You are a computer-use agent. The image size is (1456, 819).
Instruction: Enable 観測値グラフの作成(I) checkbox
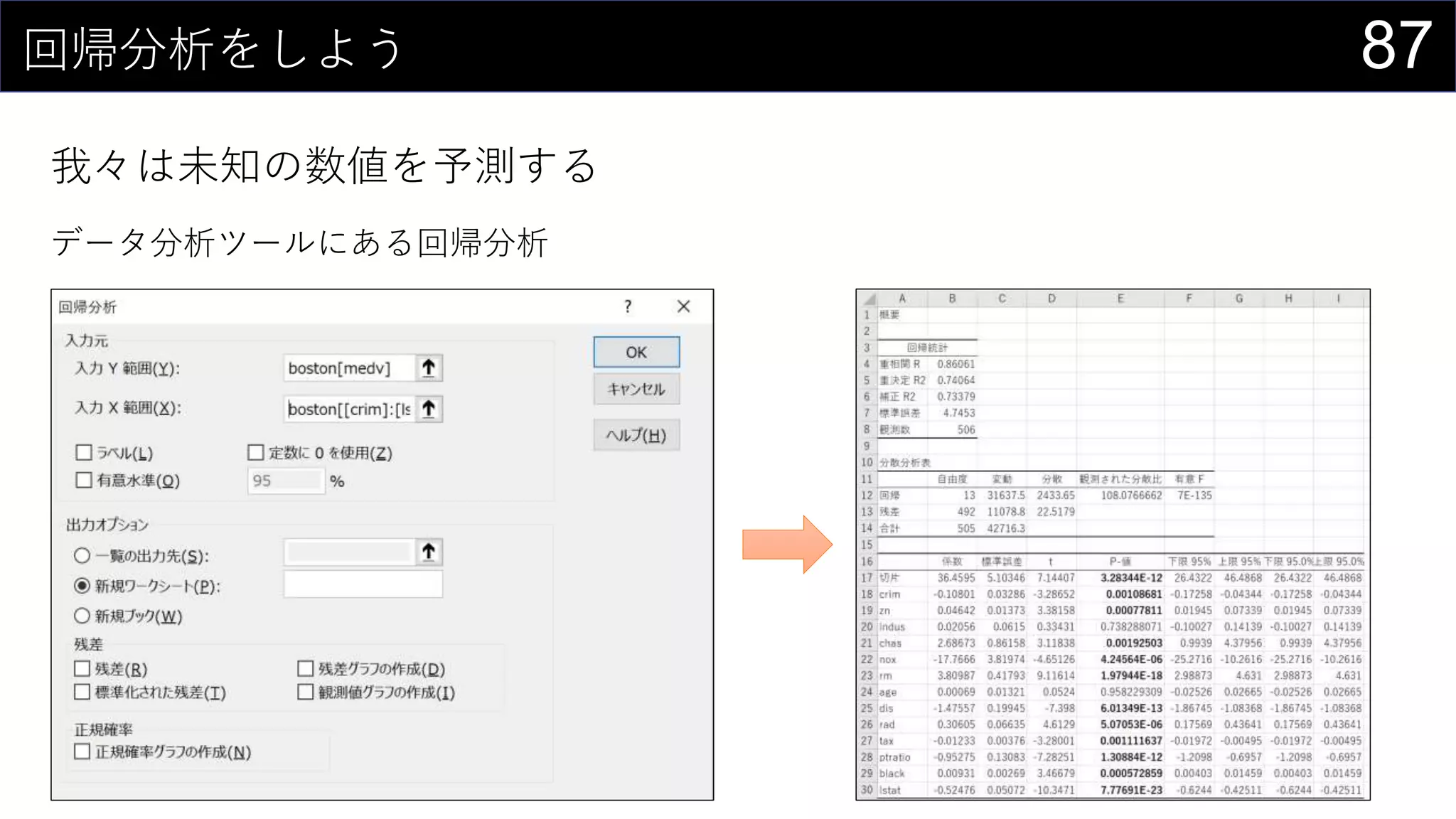pos(306,692)
